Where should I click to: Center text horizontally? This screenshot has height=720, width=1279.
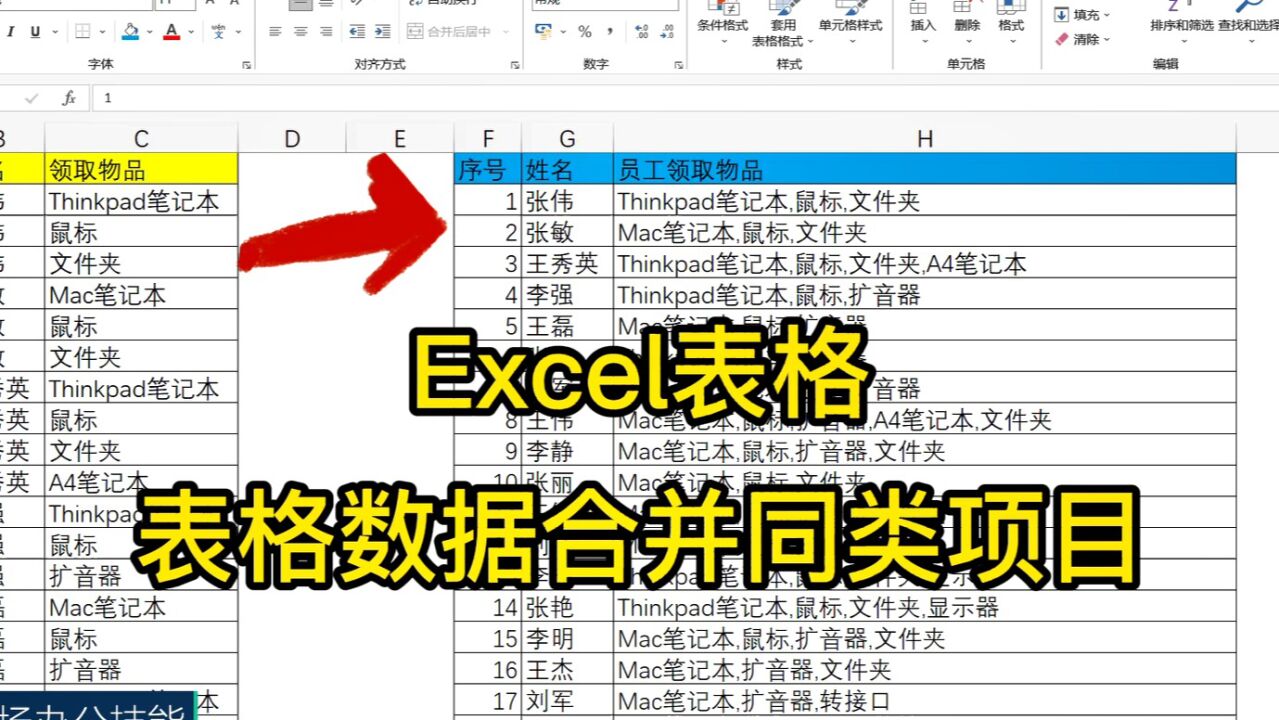[x=300, y=32]
